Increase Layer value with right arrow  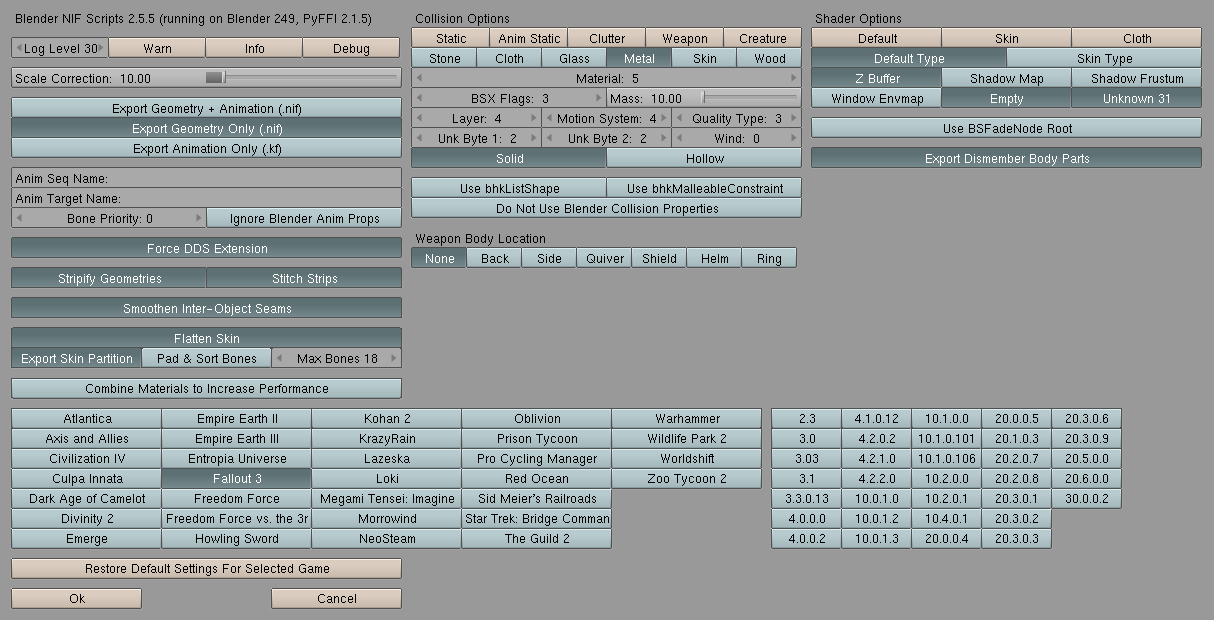point(533,118)
